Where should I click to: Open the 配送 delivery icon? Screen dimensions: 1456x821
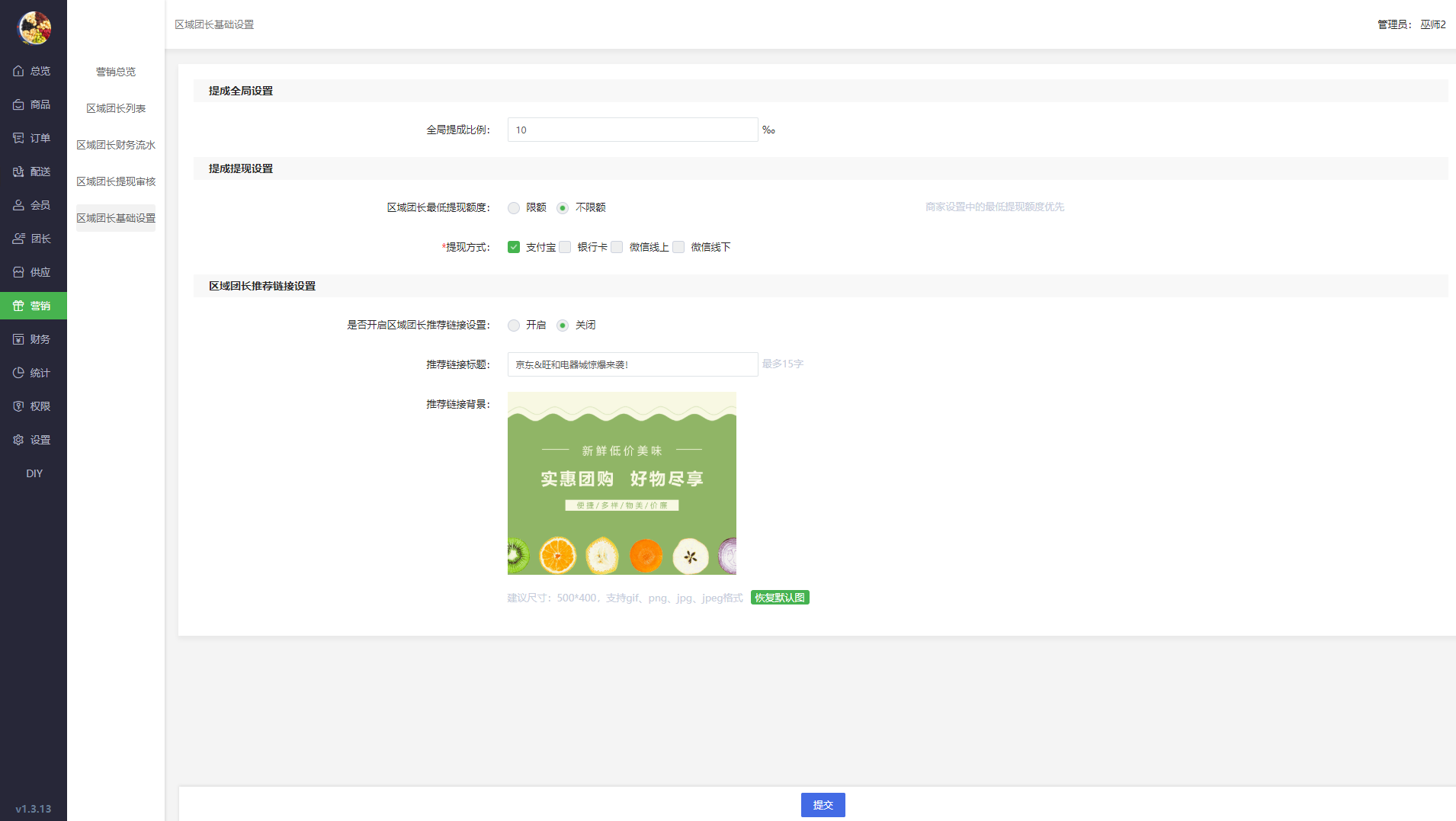[x=18, y=172]
